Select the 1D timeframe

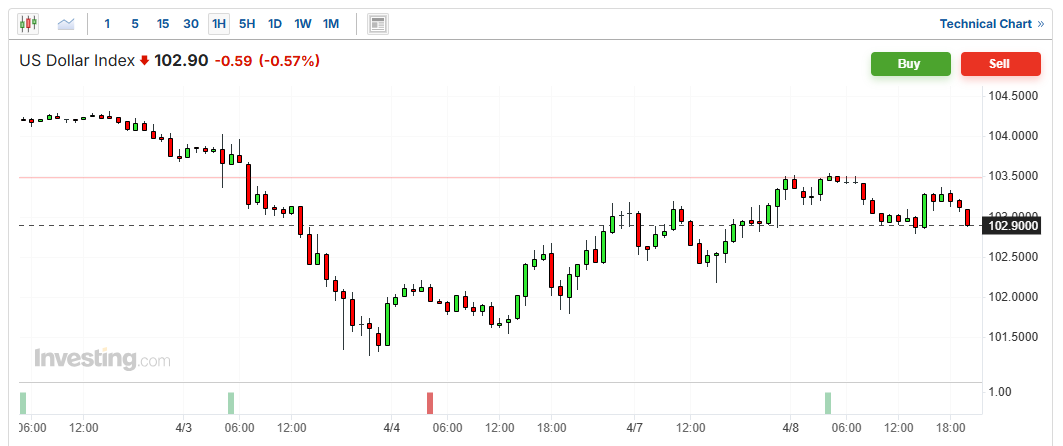coord(275,24)
